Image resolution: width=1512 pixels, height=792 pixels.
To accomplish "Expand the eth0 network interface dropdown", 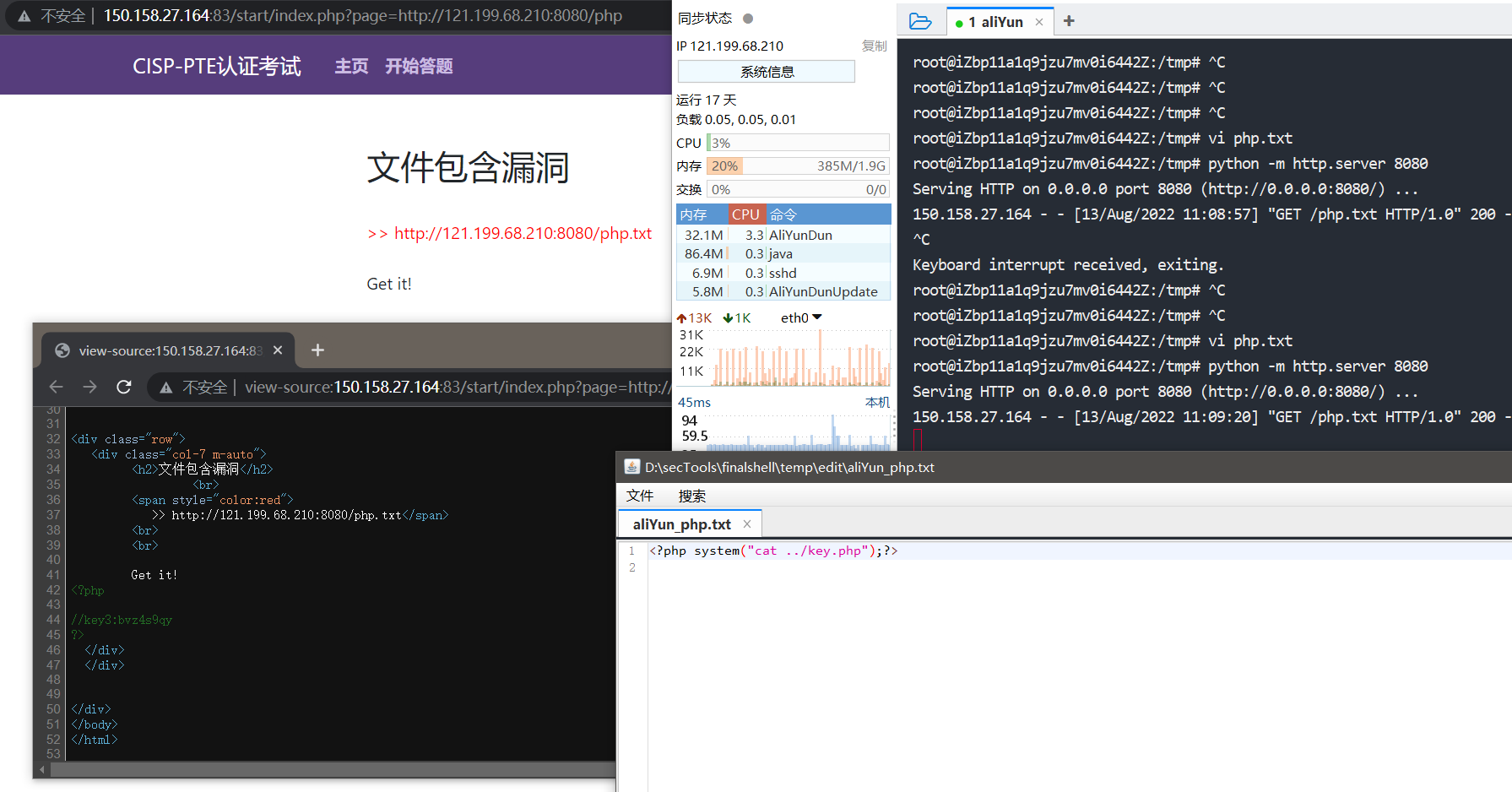I will pos(801,317).
